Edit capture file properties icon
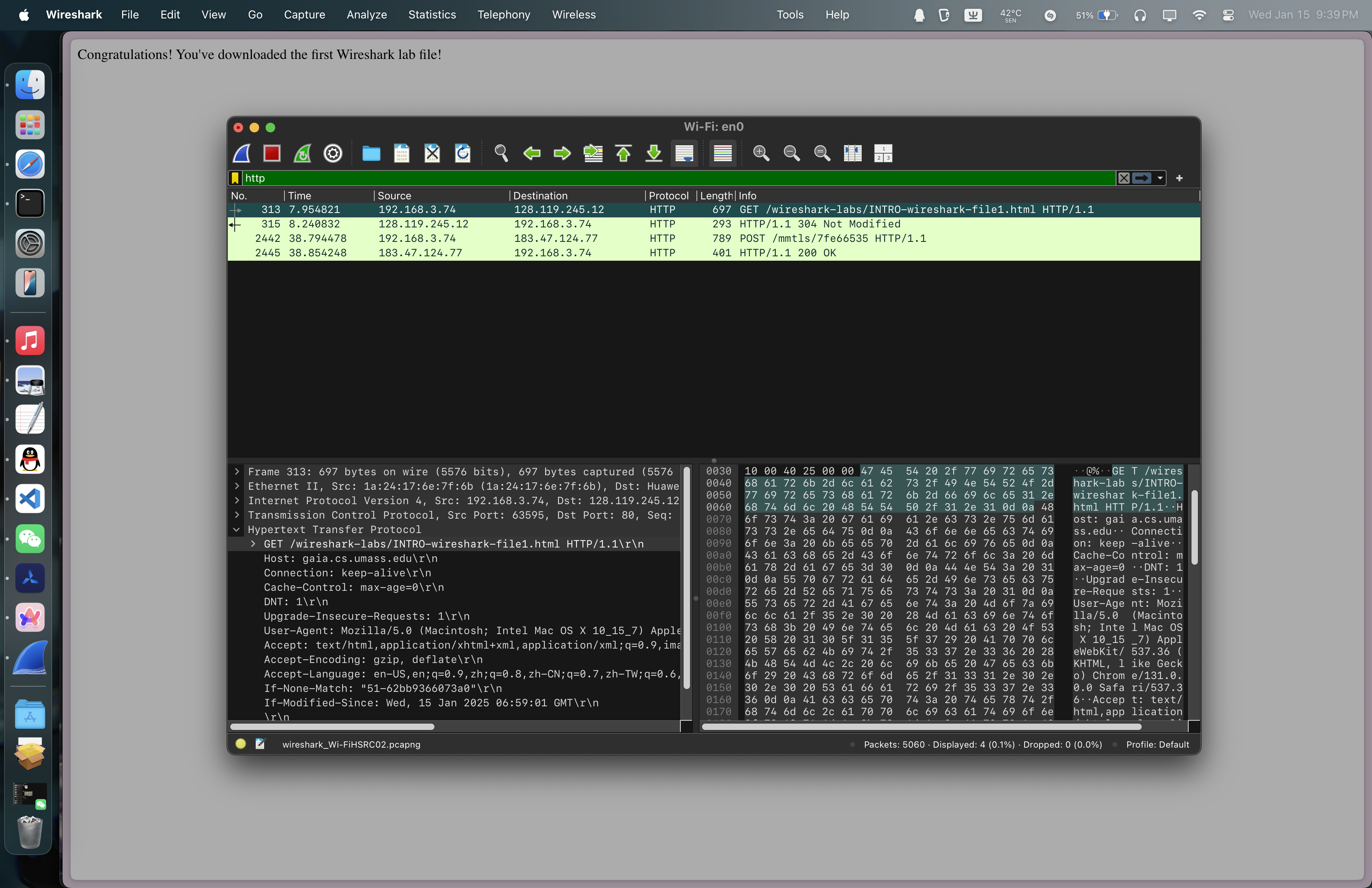Viewport: 1372px width, 888px height. tap(261, 744)
